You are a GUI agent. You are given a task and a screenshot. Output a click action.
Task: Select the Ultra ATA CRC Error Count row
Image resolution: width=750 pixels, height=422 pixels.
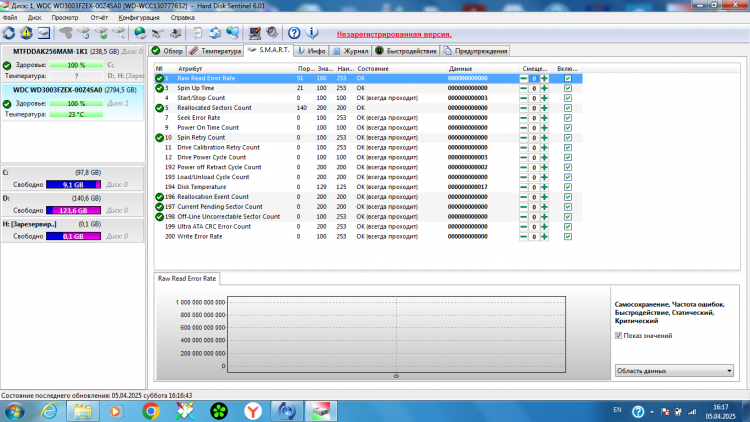pos(368,227)
